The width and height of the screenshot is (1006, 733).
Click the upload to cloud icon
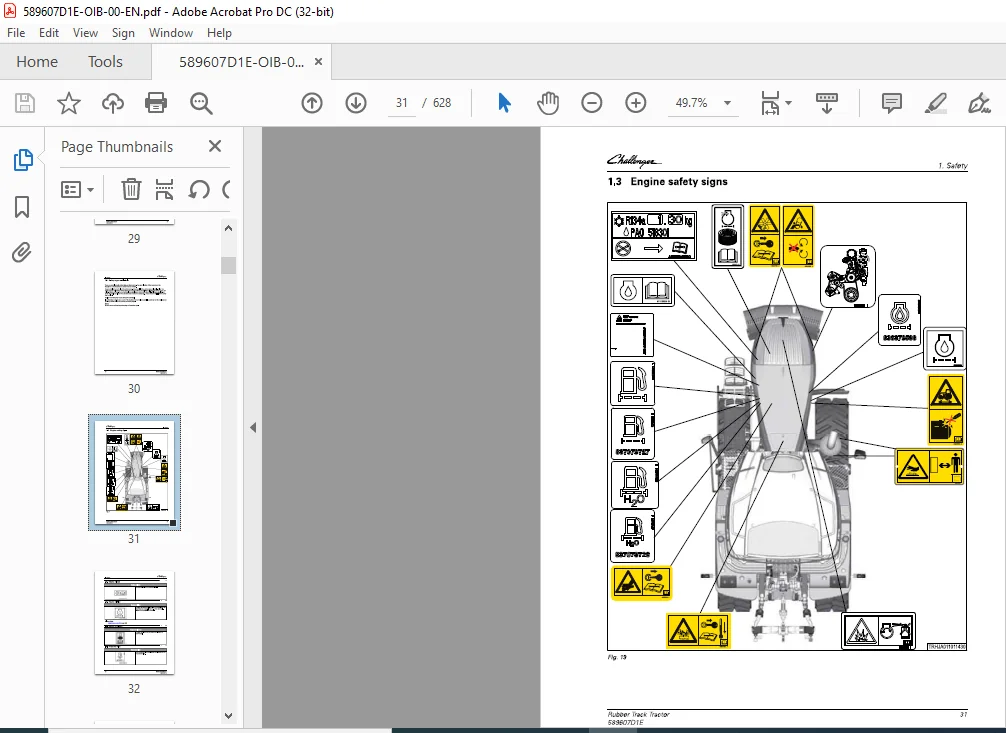[x=113, y=103]
